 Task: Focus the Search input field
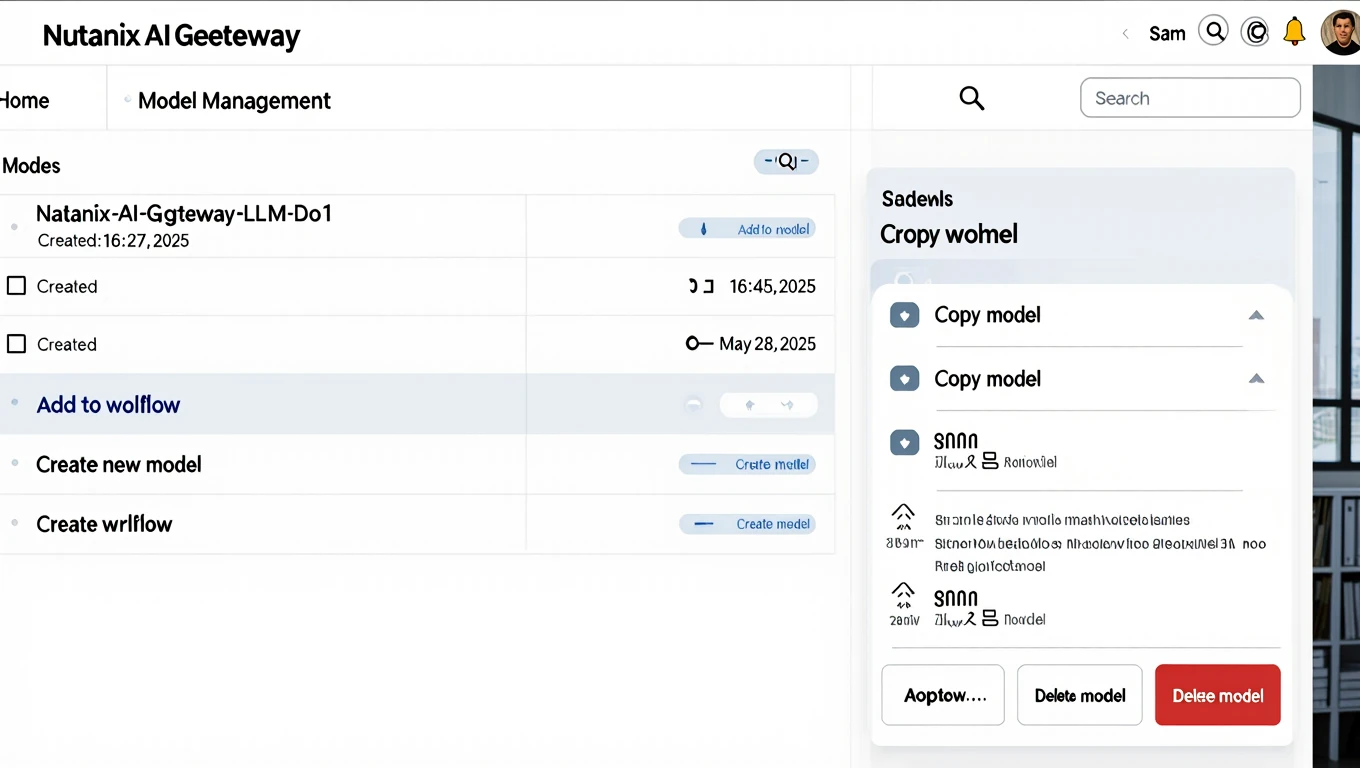pos(1190,98)
